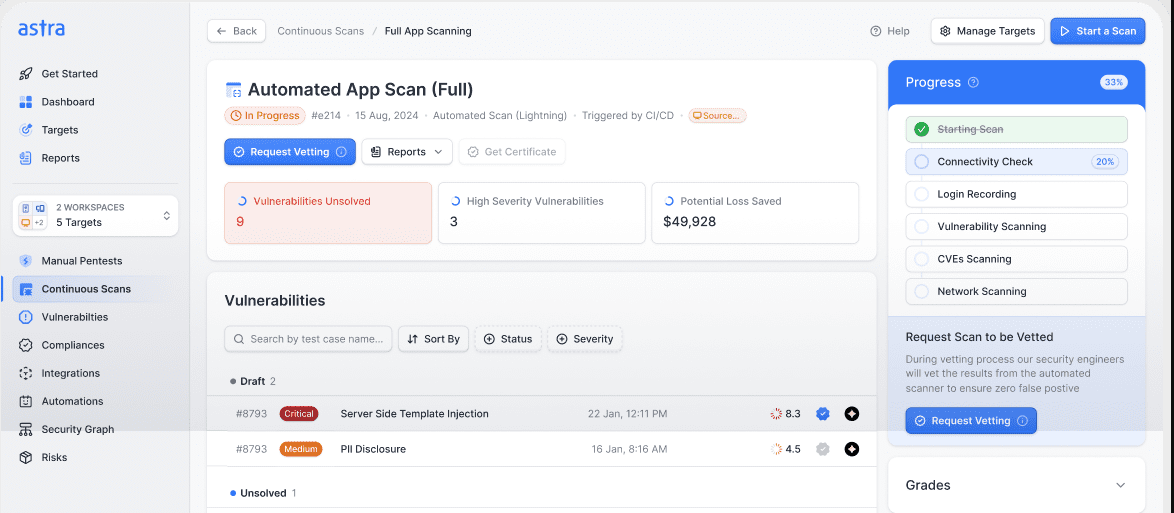
Task: Click the Compliances badge icon
Action: 25,345
